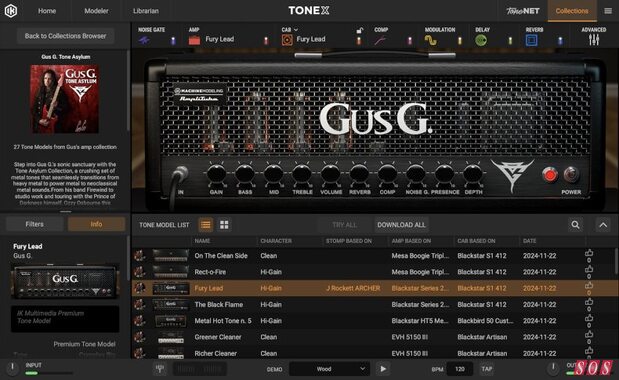This screenshot has width=619, height=380.
Task: Sort list by Stomp Based On column
Action: [x=349, y=241]
